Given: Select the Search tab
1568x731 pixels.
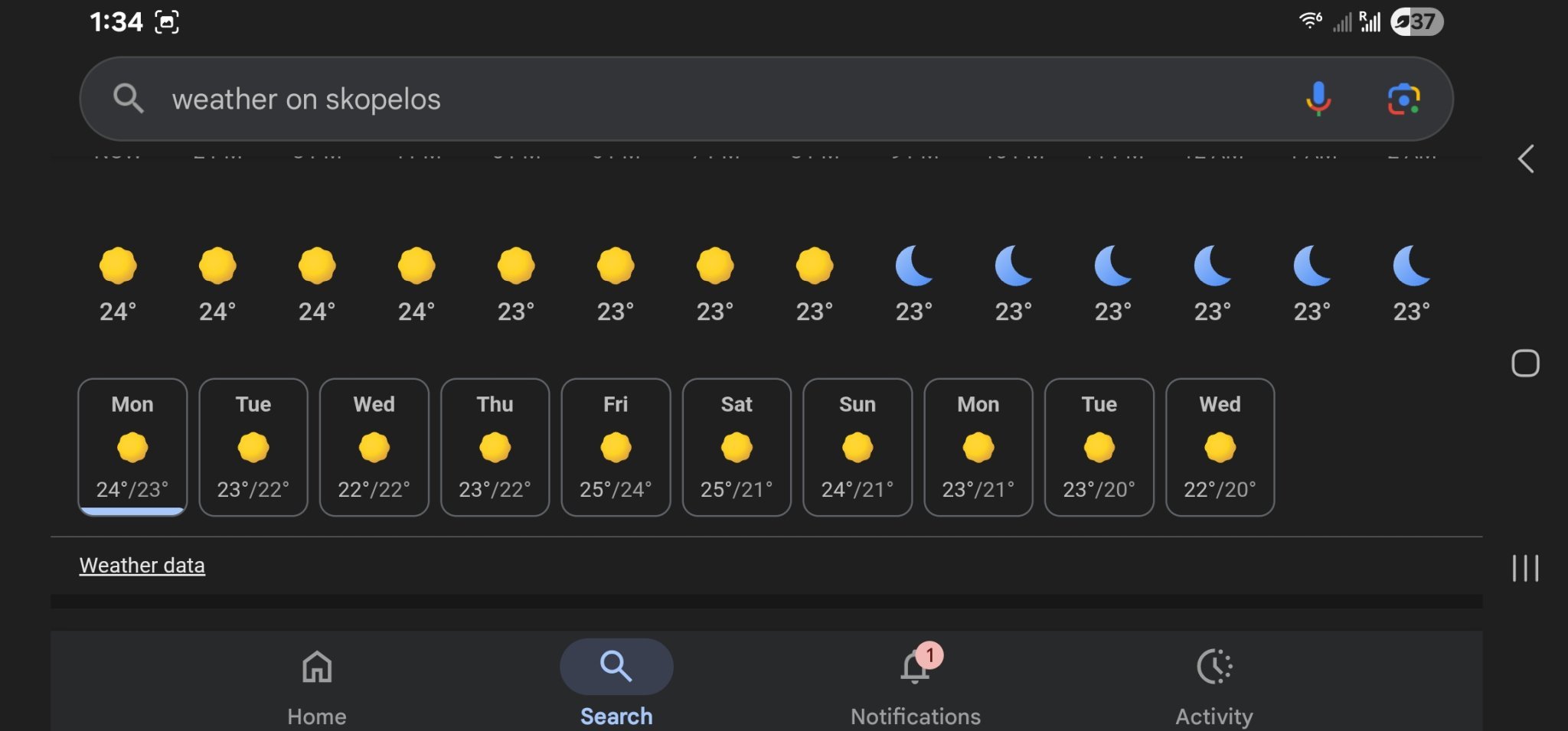Looking at the screenshot, I should pyautogui.click(x=616, y=681).
